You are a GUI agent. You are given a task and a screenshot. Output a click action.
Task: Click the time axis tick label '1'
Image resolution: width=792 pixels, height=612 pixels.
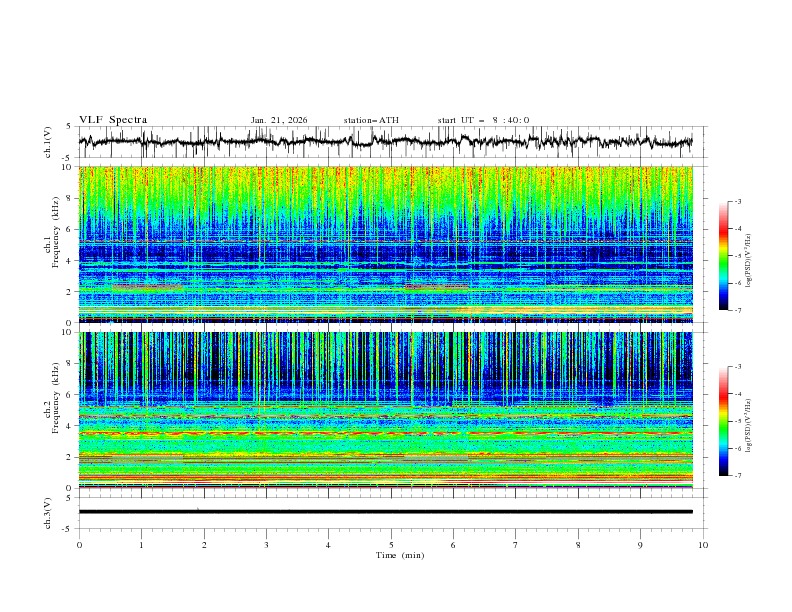(x=141, y=545)
